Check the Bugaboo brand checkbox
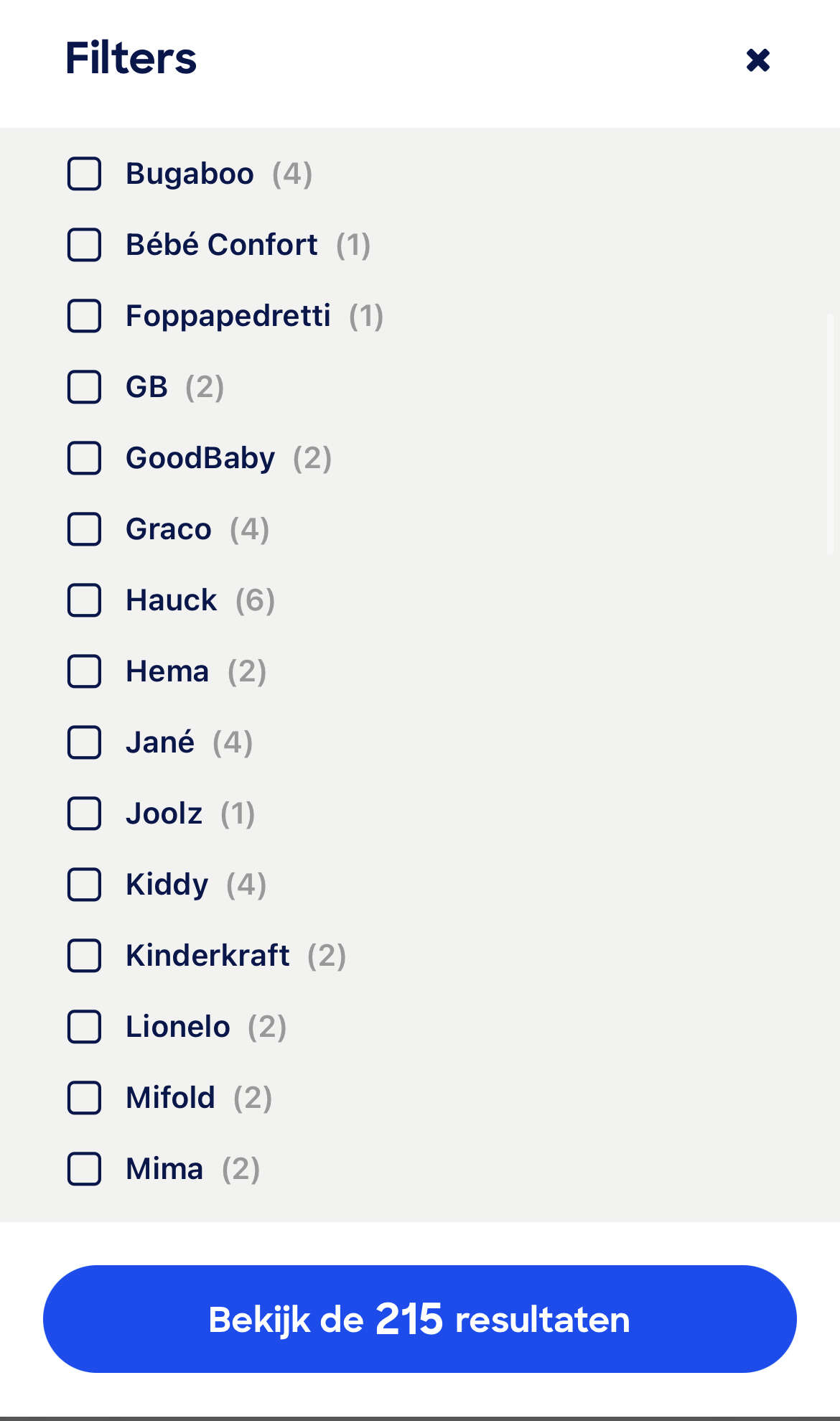 pos(85,174)
